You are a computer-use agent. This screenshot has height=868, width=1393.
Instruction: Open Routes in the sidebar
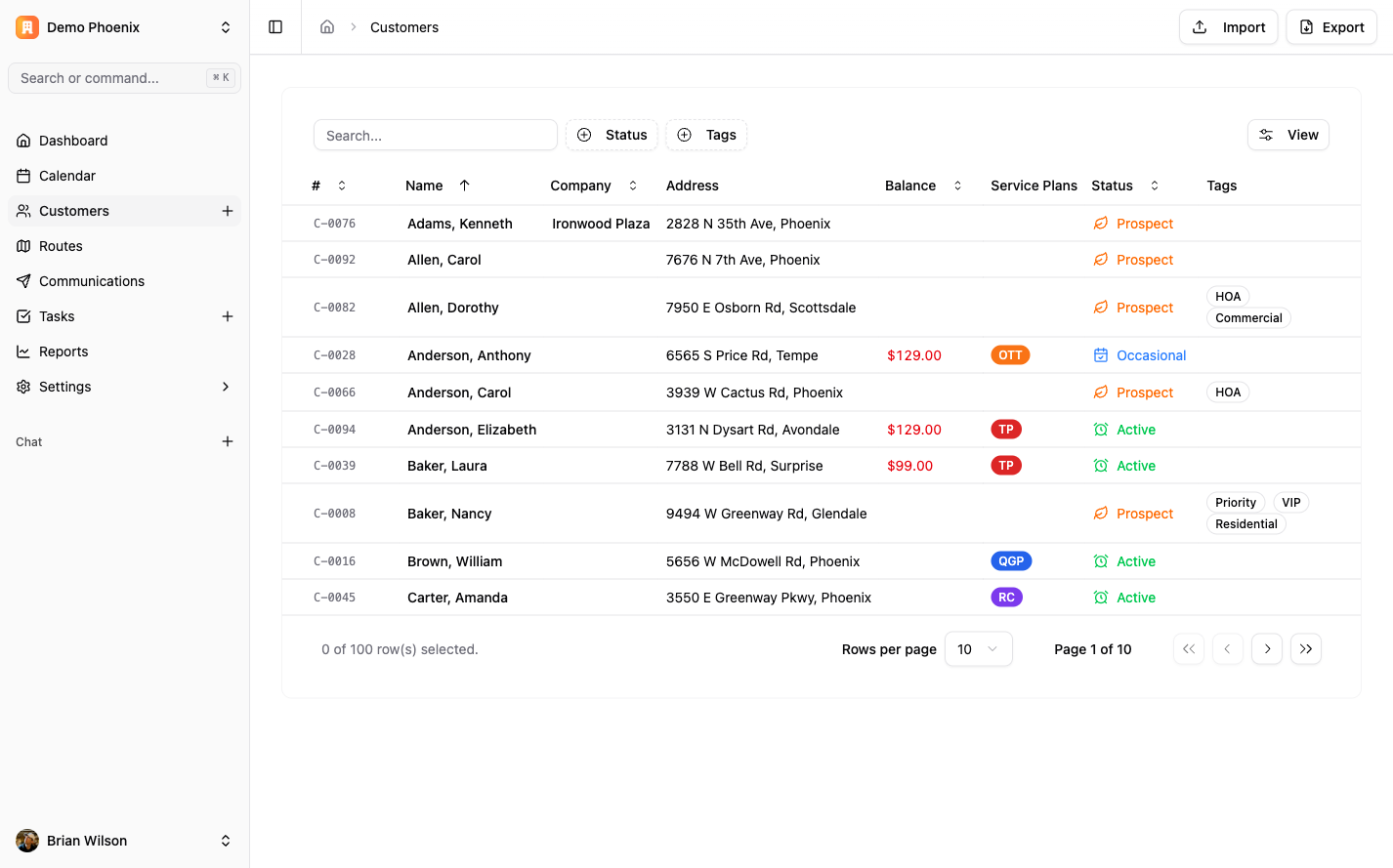pyautogui.click(x=61, y=246)
